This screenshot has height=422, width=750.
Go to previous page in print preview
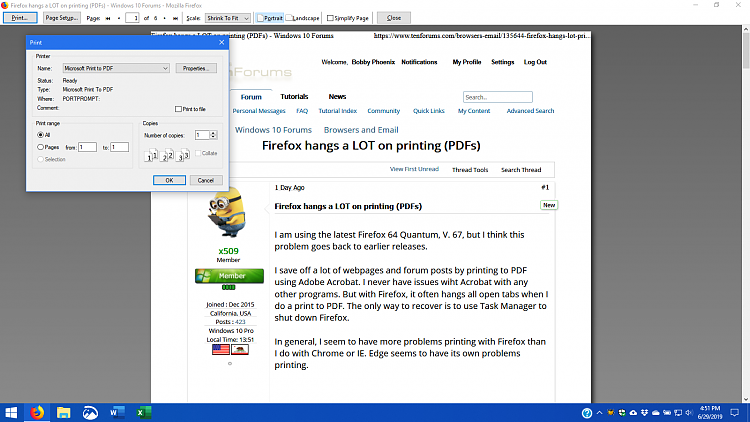point(119,18)
